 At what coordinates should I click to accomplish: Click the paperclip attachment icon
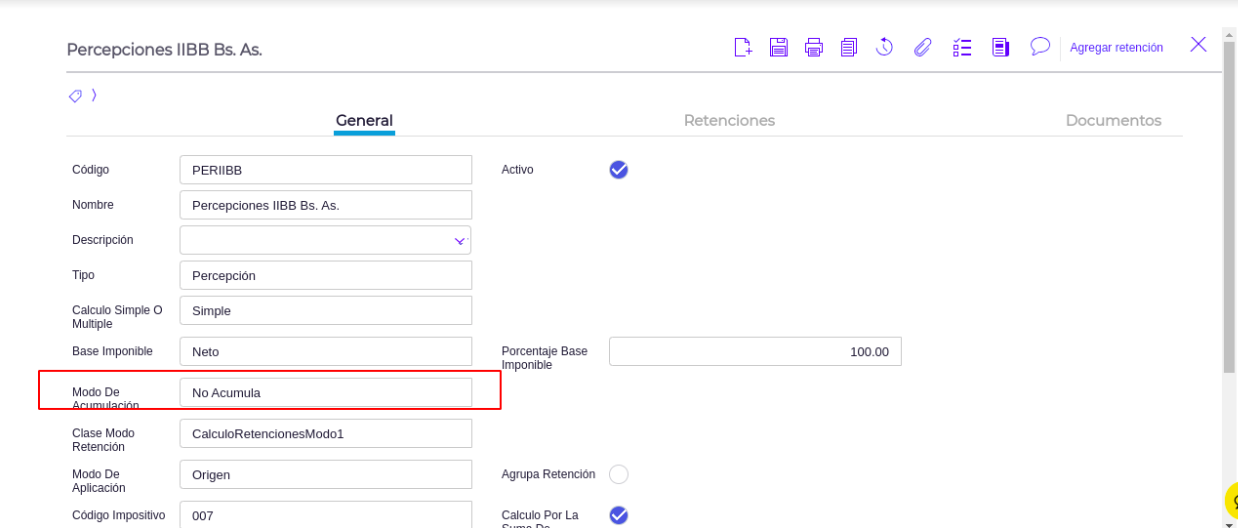click(x=923, y=47)
